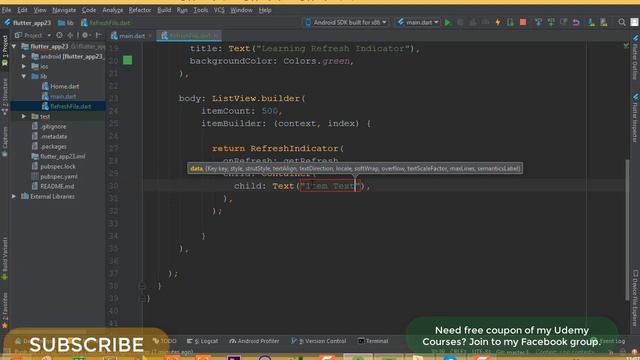
Task: Open the Build menu
Action: (x=164, y=10)
